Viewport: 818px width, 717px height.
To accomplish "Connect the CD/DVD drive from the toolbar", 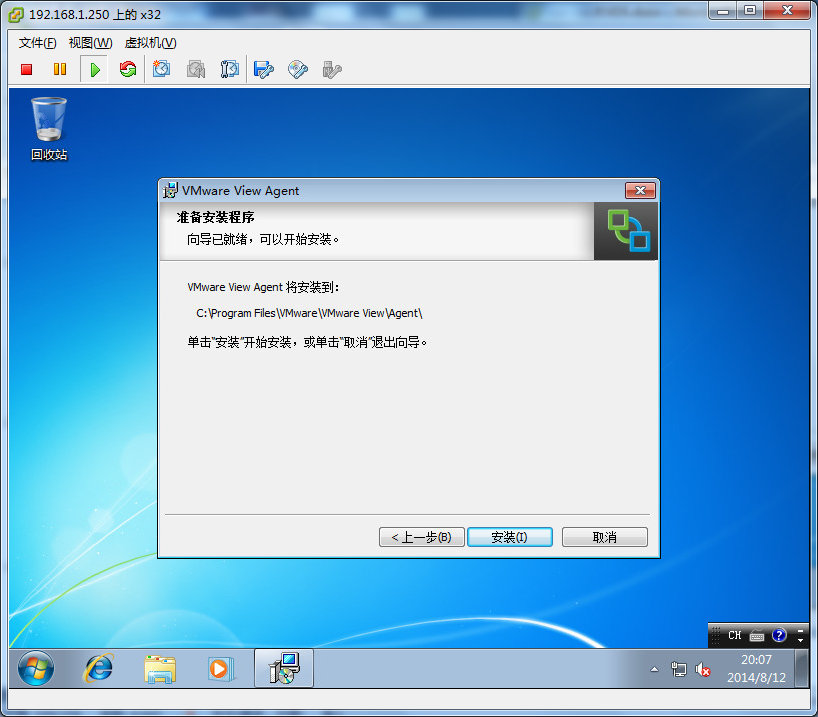I will pyautogui.click(x=297, y=69).
